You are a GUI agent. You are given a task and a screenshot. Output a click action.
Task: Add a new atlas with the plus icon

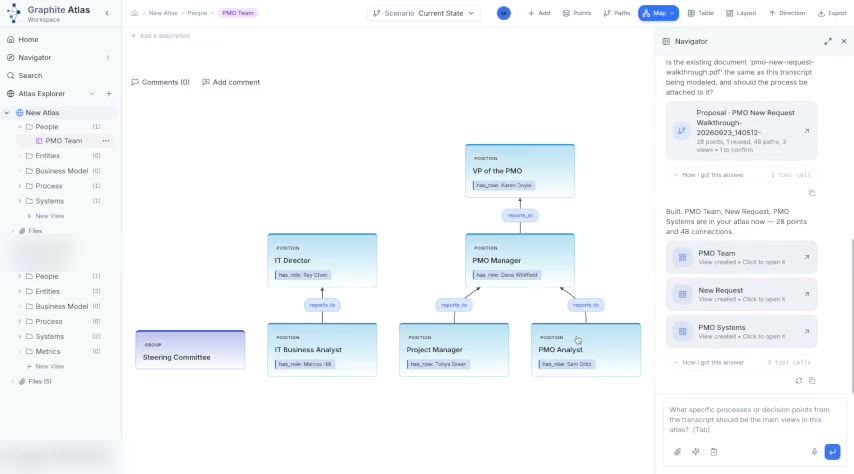tap(108, 94)
